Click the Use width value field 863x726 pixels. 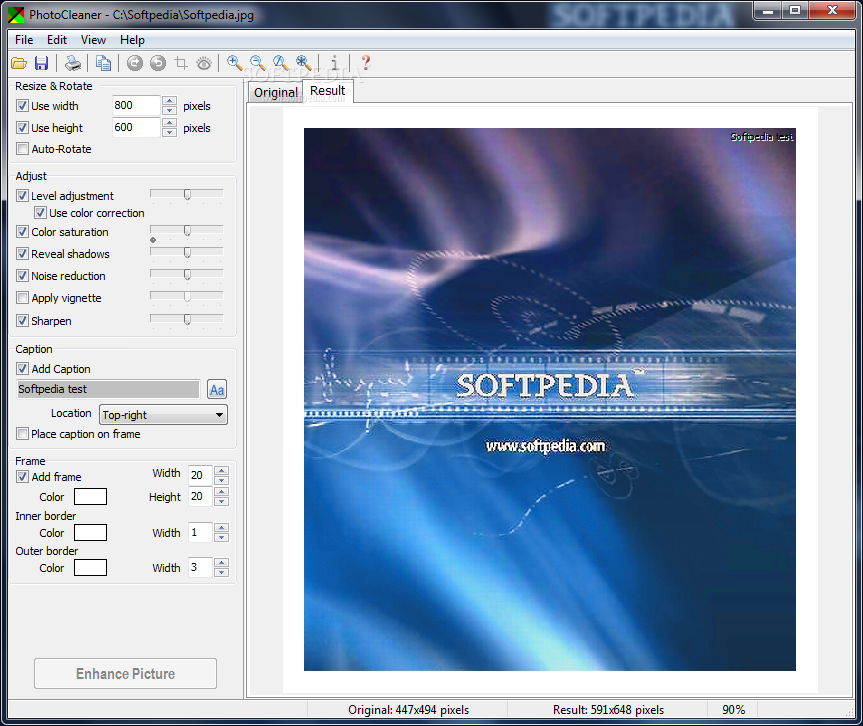(136, 105)
